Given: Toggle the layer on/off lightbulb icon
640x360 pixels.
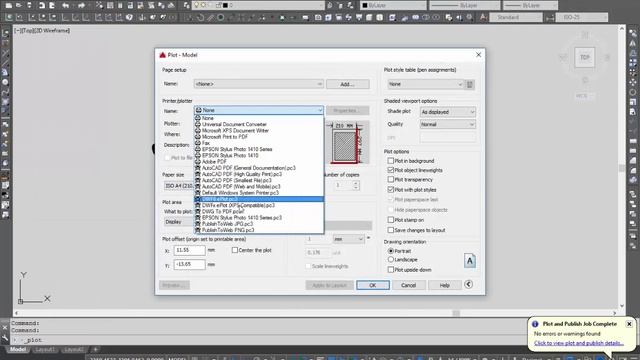Looking at the screenshot, I should point(196,5).
